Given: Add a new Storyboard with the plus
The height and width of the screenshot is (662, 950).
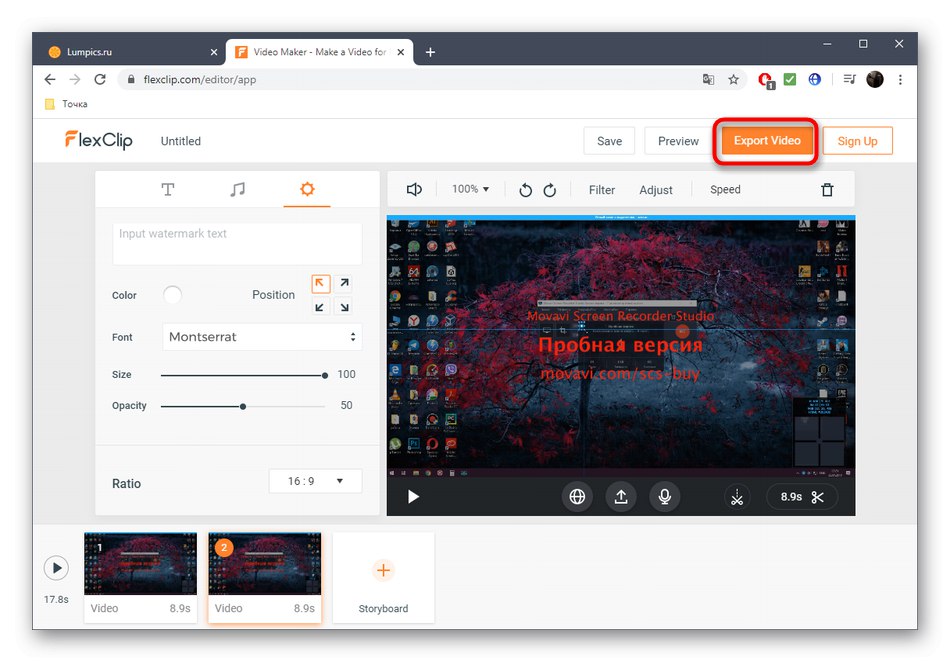Looking at the screenshot, I should coord(383,570).
